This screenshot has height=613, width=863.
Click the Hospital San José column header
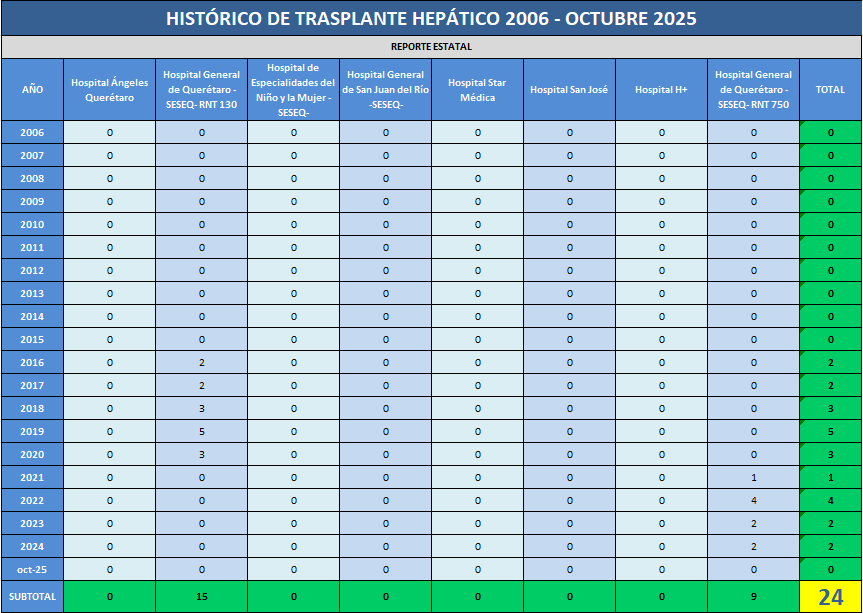[x=569, y=89]
